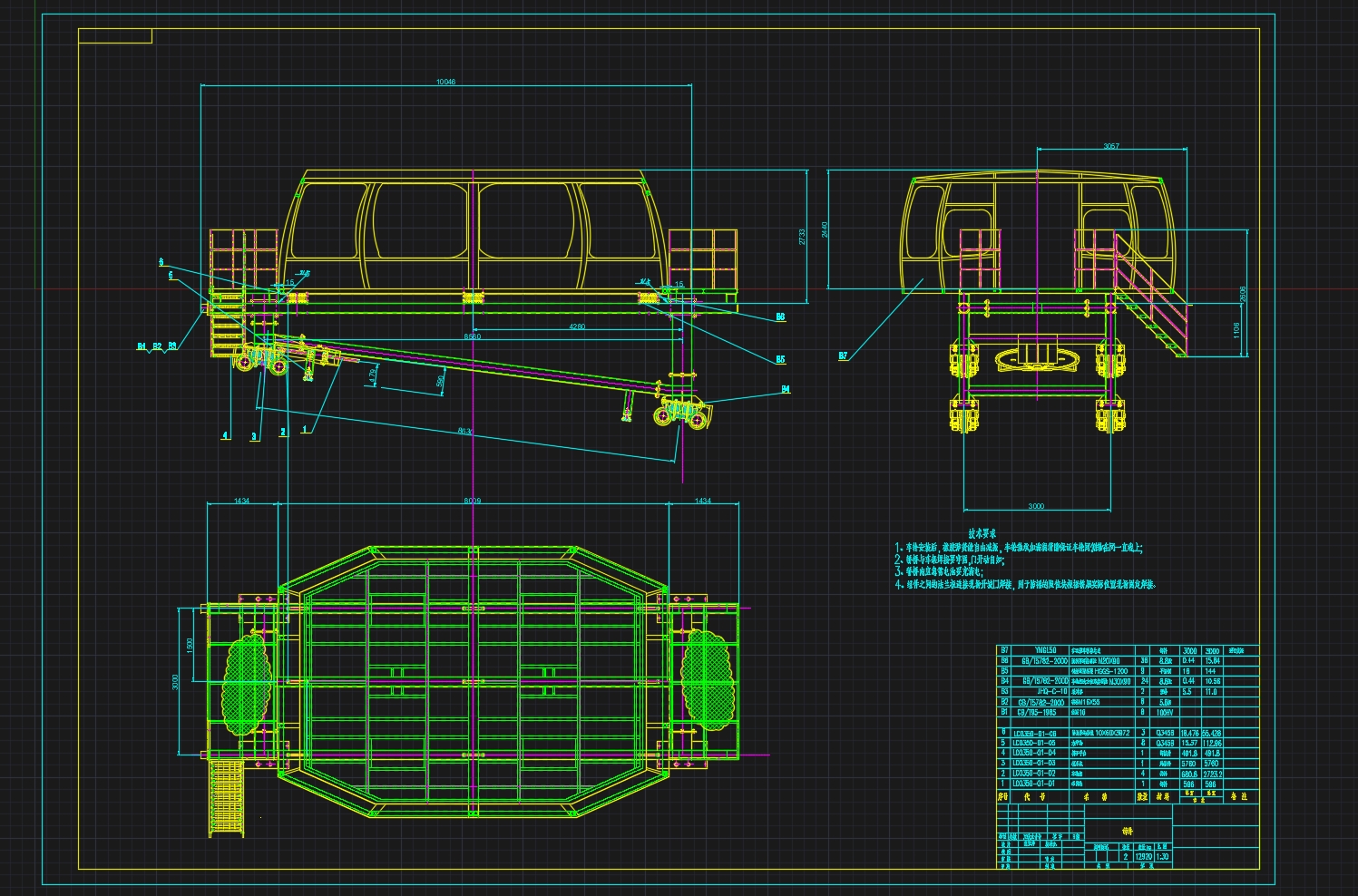
Task: Click the 8560 dimension value
Action: (472, 336)
